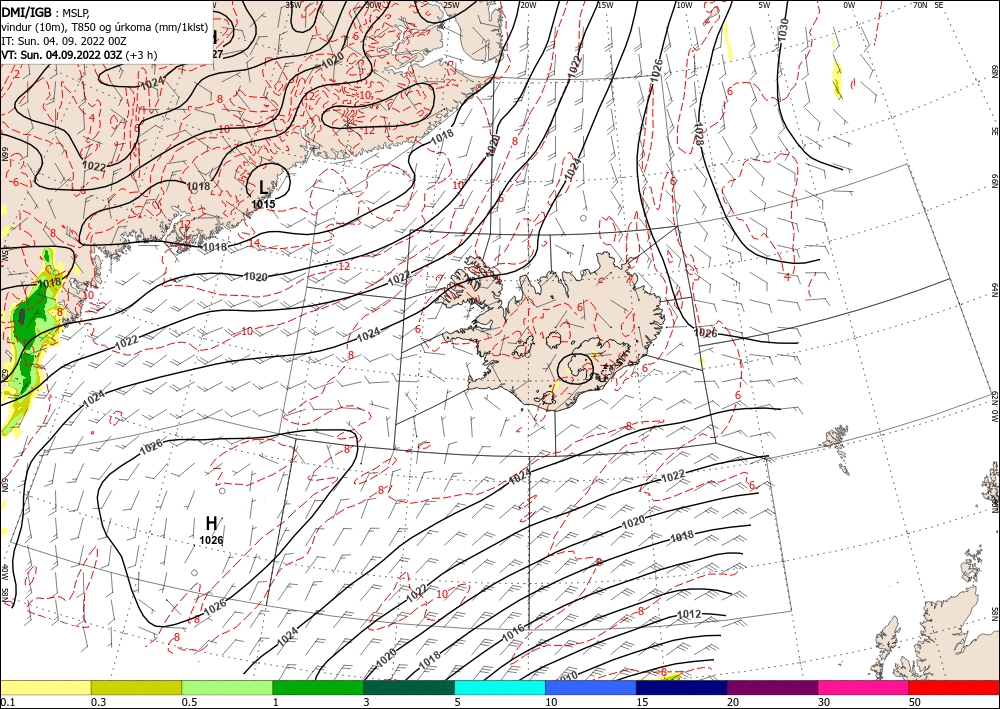The image size is (1000, 709).
Task: Select the cyan 5 mm legend swatch
Action: pyautogui.click(x=500, y=687)
